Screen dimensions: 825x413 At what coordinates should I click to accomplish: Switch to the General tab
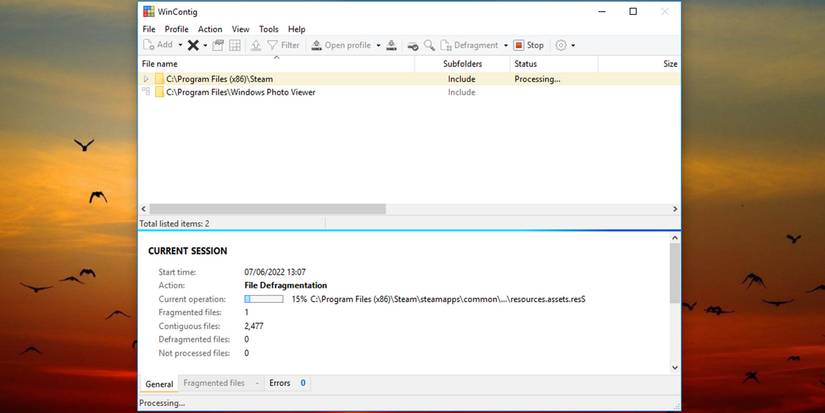[159, 384]
